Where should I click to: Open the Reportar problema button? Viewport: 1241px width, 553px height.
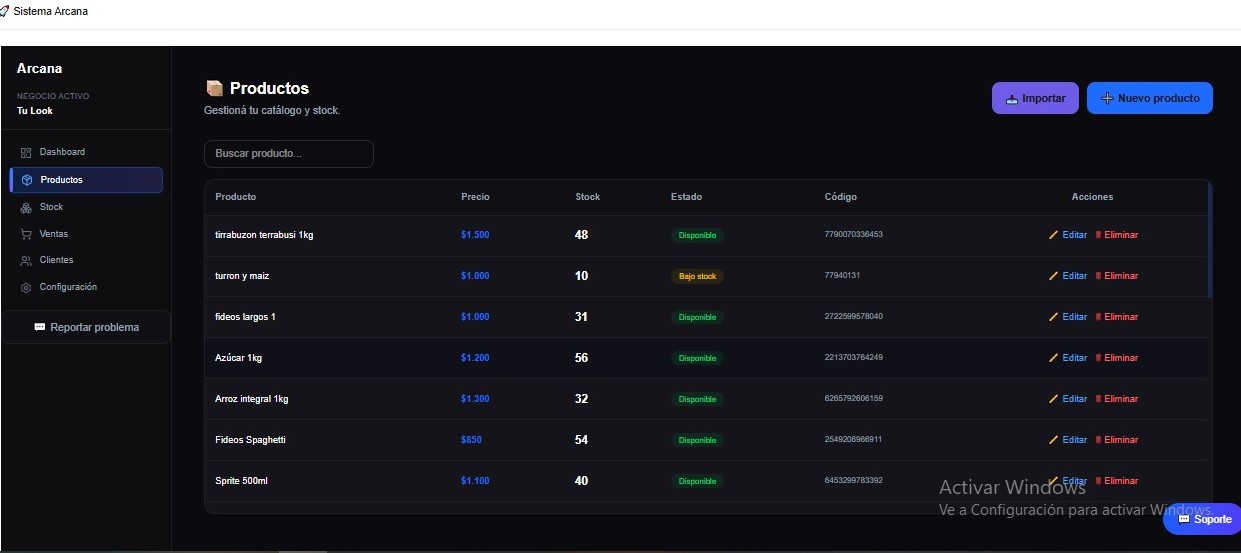click(86, 327)
